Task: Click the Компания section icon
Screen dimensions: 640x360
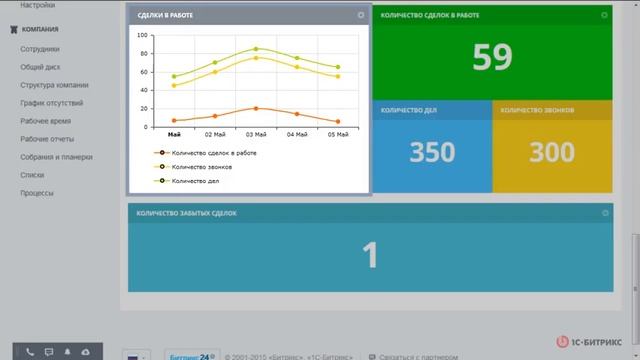Action: click(14, 29)
